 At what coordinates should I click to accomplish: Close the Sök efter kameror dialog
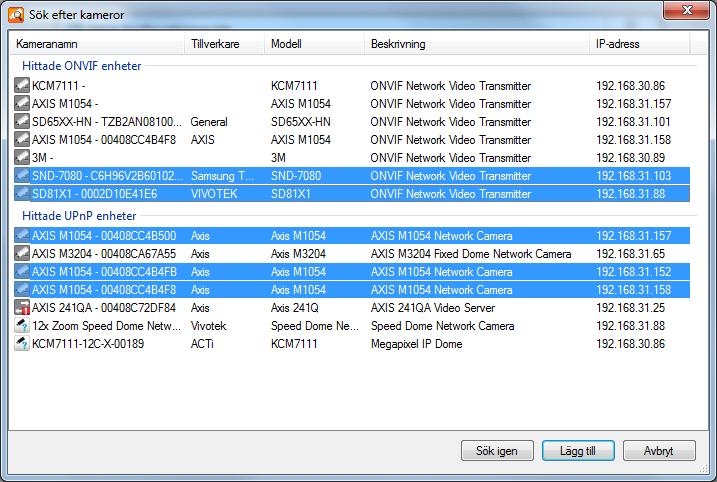686,10
